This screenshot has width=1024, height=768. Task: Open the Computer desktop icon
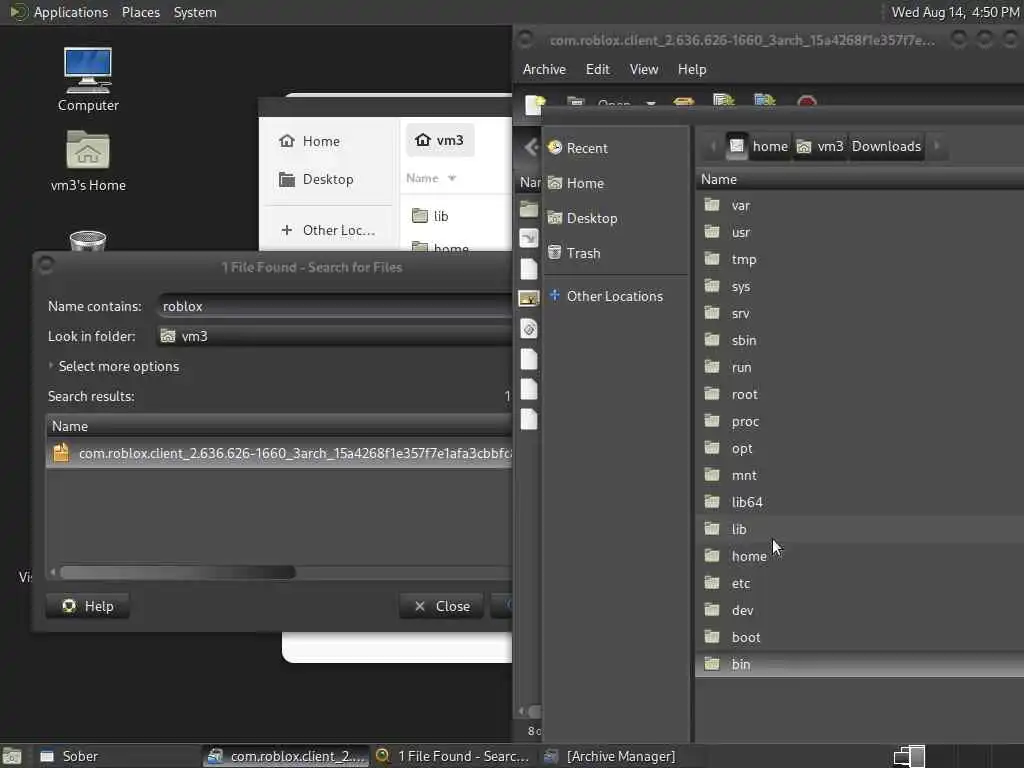click(x=88, y=79)
